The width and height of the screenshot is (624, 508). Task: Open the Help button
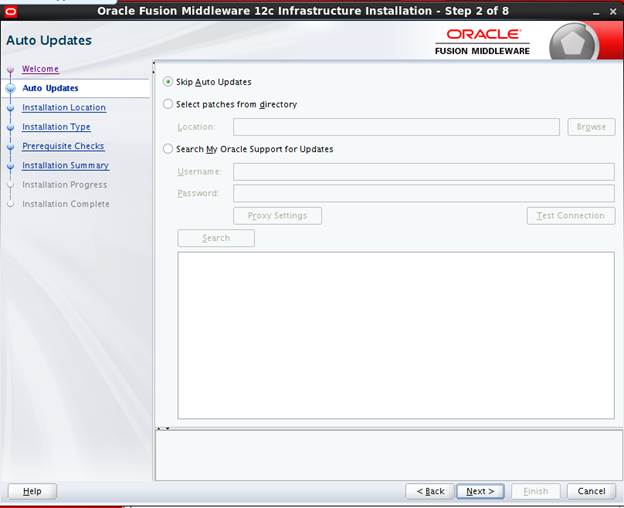(x=32, y=491)
